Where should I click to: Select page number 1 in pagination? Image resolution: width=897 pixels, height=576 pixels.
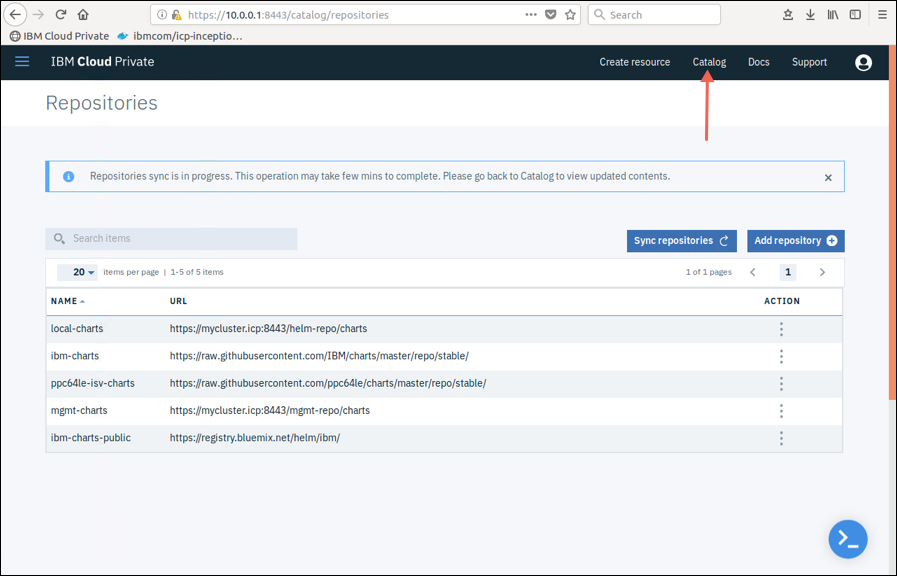[x=788, y=272]
